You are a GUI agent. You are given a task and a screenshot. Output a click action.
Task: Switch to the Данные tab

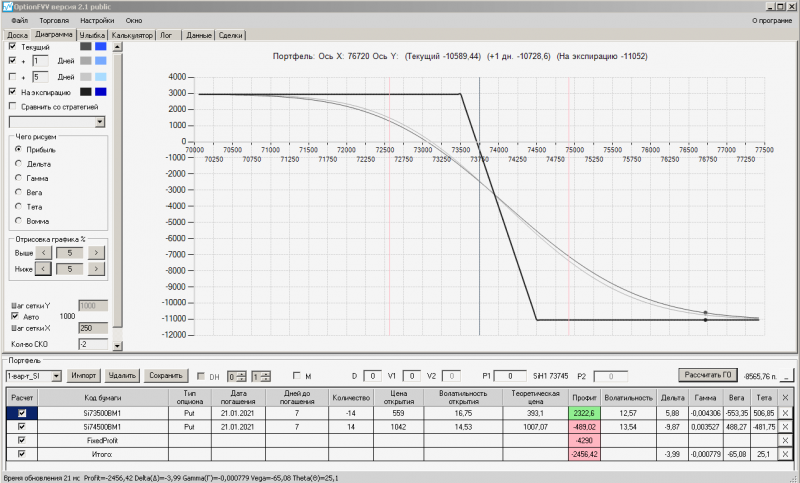[198, 35]
